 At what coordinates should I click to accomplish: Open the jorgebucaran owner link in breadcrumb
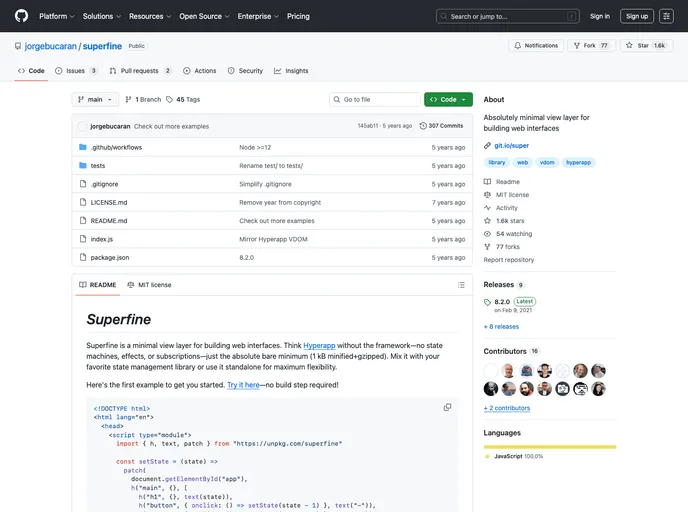50,46
